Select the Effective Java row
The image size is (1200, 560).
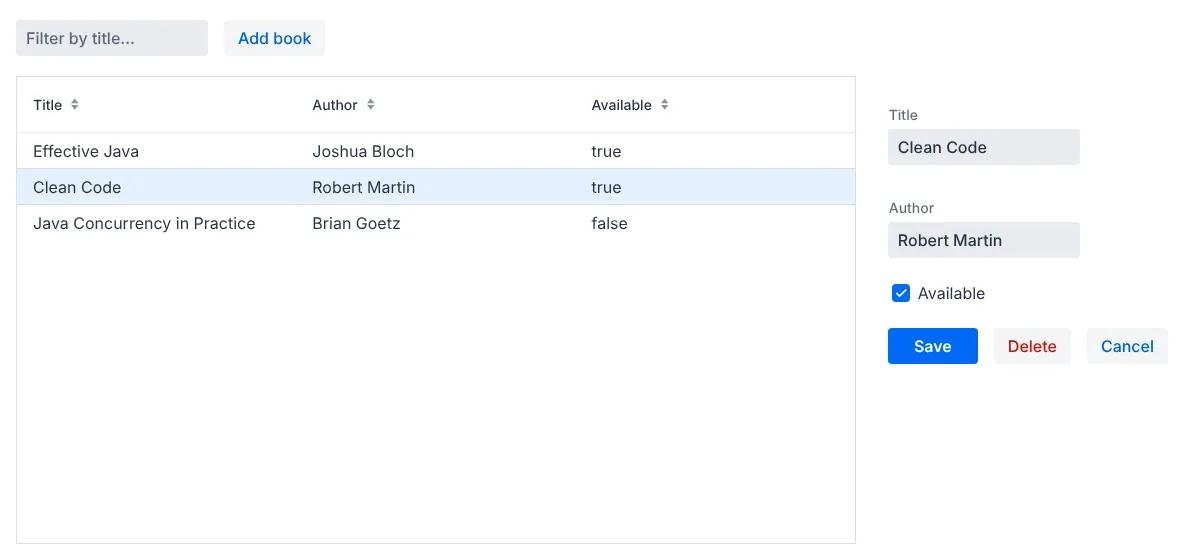(x=436, y=151)
